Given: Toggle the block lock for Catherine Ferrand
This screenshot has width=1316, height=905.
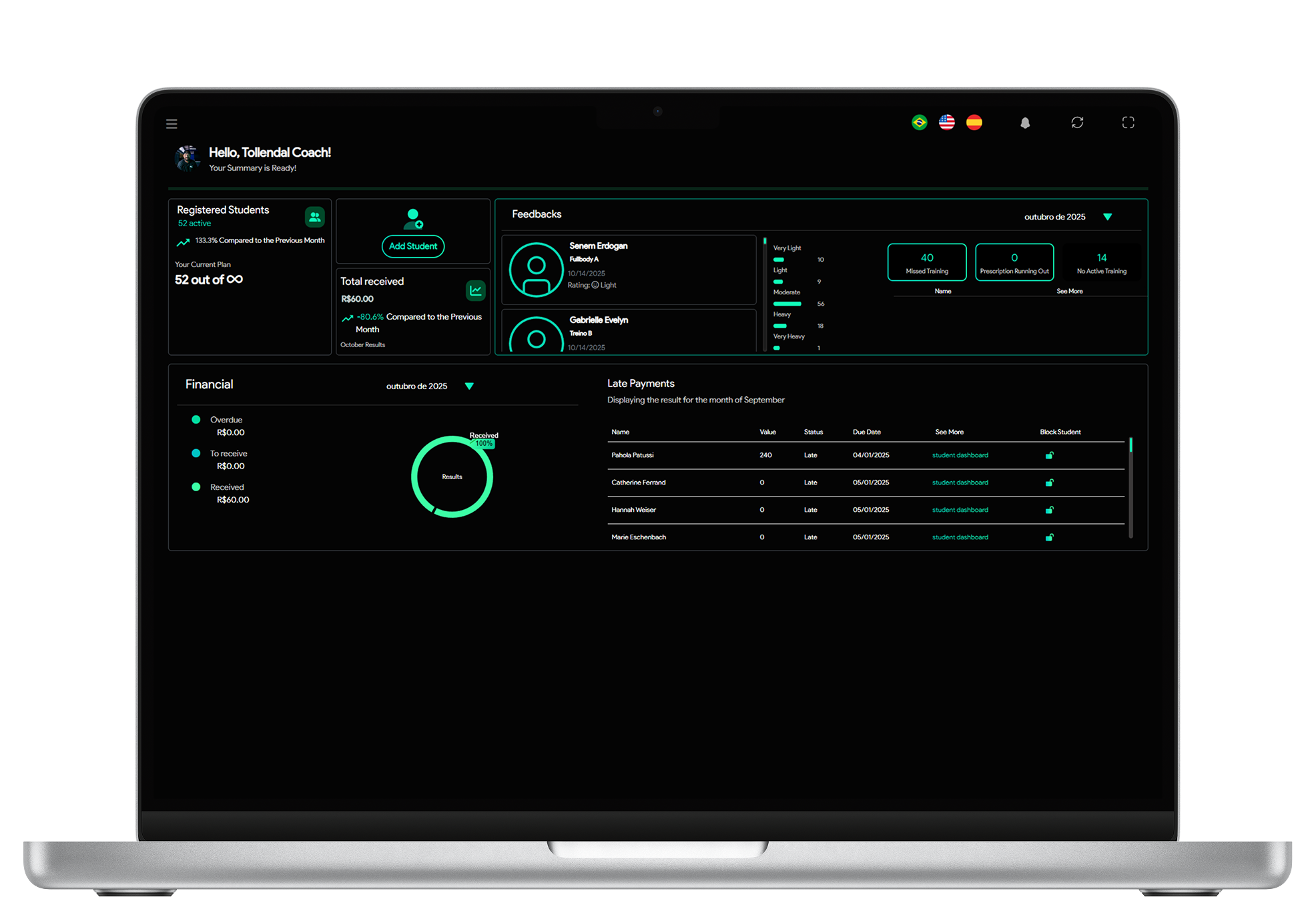Looking at the screenshot, I should coord(1049,483).
